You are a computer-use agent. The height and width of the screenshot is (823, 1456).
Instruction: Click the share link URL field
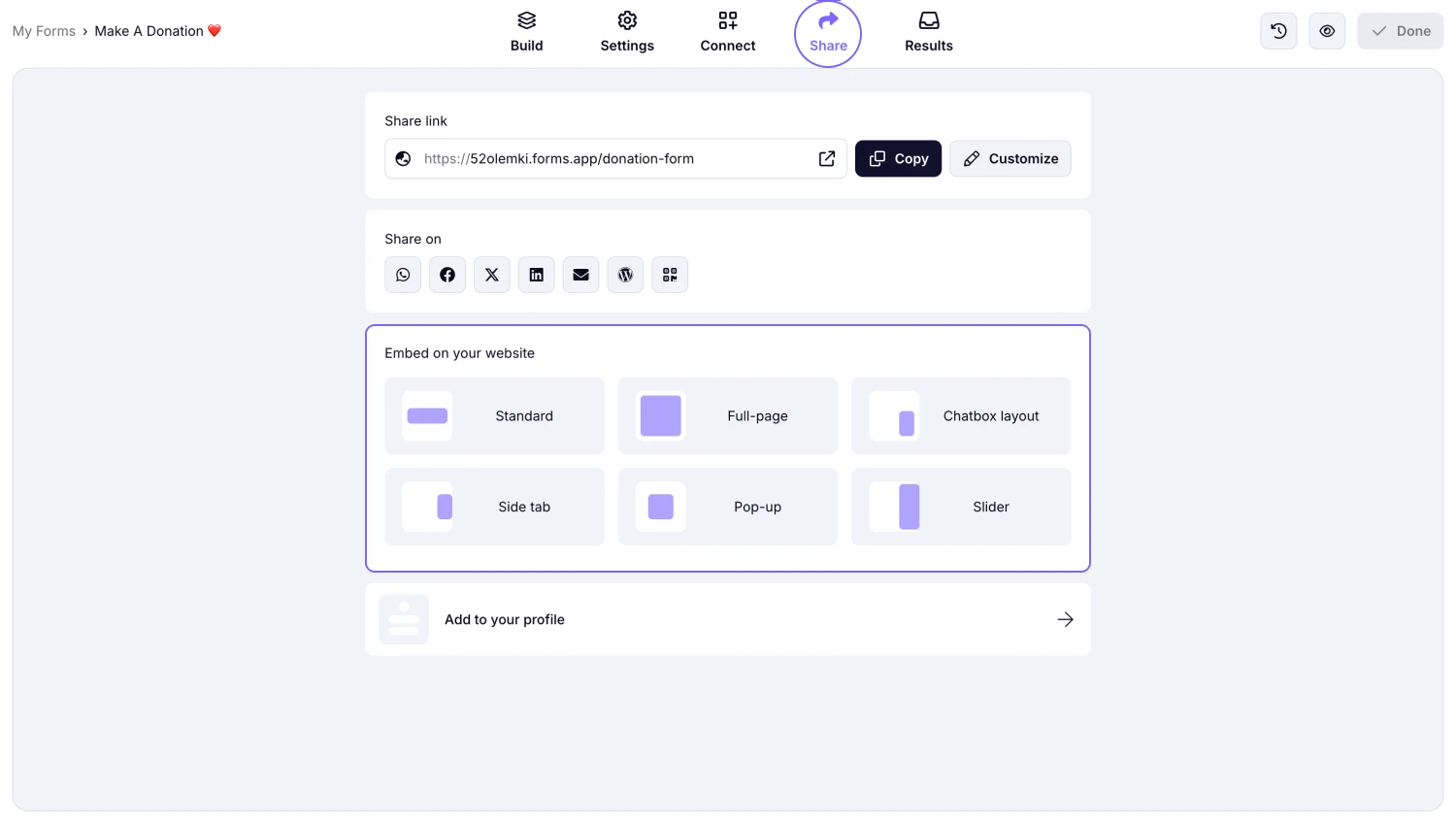pyautogui.click(x=615, y=159)
